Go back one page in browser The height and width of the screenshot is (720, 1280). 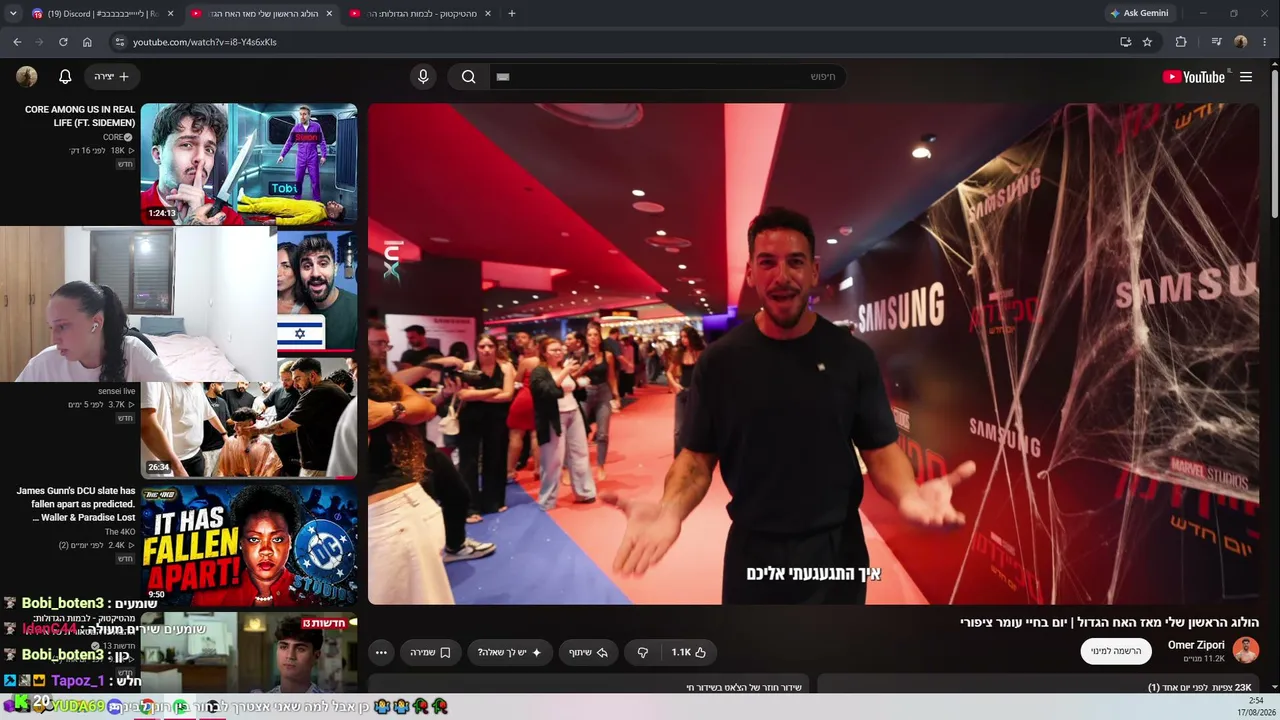[17, 42]
